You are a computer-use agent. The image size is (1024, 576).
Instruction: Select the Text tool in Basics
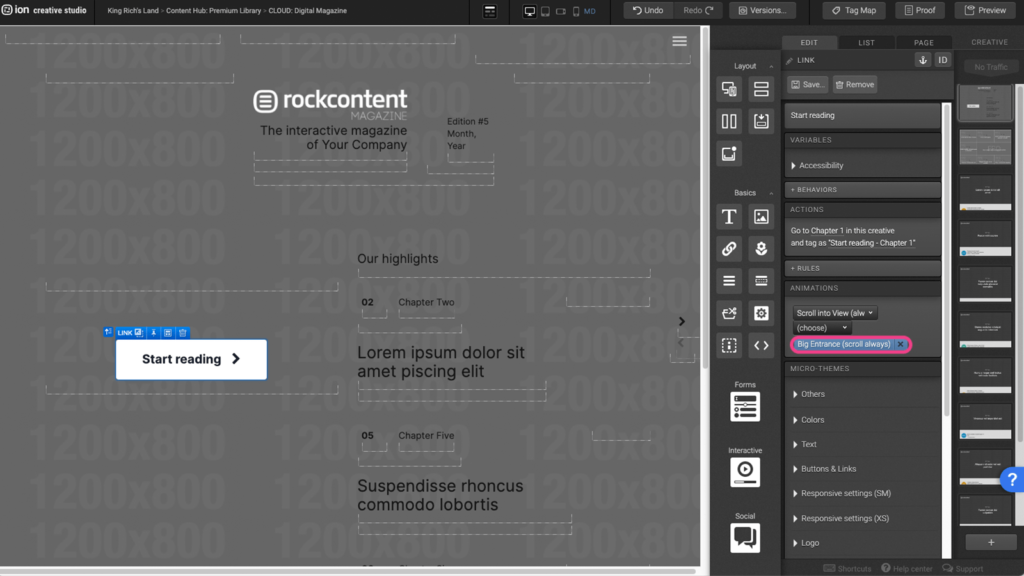729,217
